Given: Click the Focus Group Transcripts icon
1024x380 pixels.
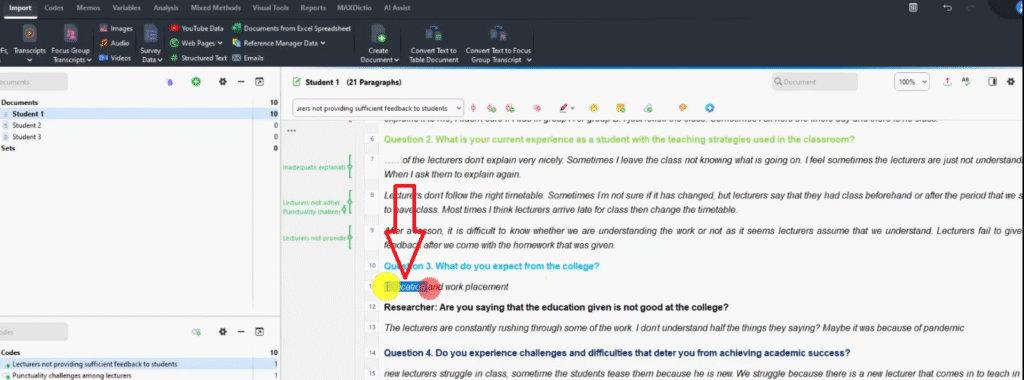Looking at the screenshot, I should [x=71, y=33].
